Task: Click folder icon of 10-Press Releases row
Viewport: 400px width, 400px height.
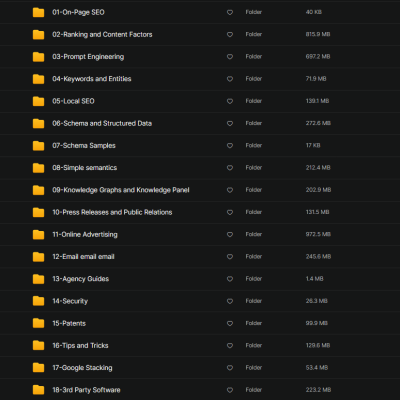Action: click(38, 212)
